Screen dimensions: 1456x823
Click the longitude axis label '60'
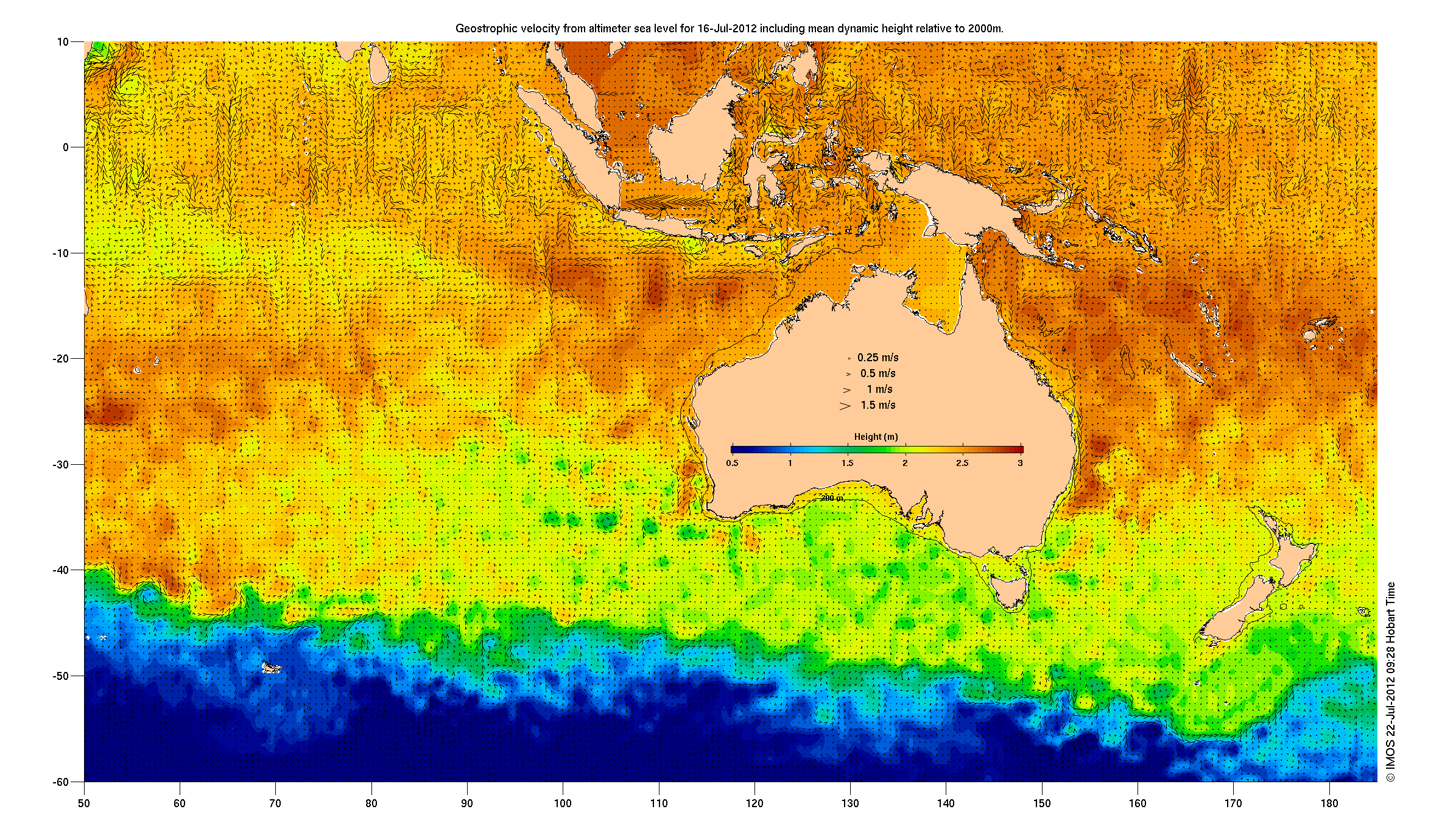coord(180,804)
